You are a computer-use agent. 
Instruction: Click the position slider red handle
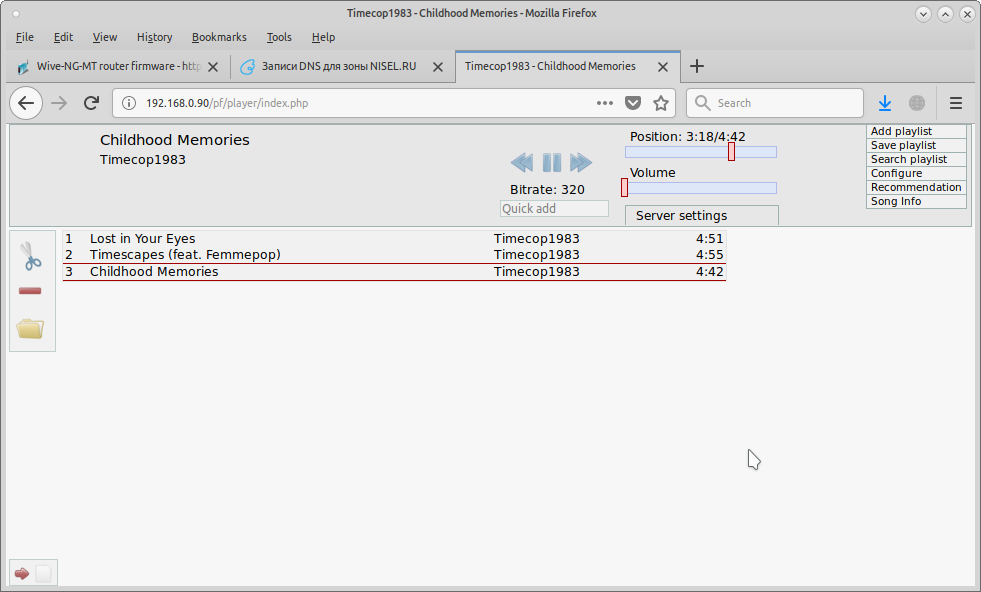pos(731,151)
